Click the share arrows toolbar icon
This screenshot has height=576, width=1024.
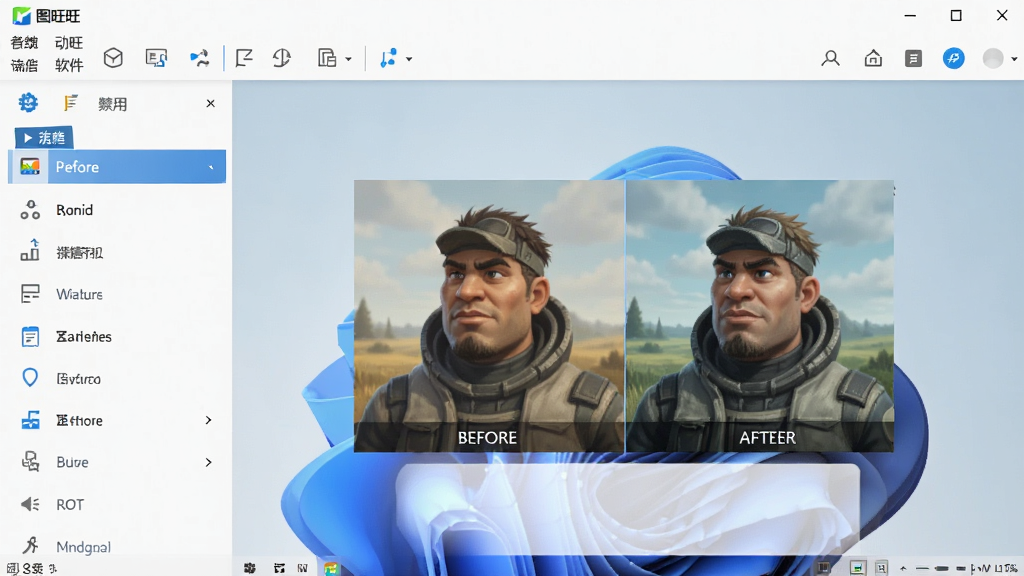point(199,58)
